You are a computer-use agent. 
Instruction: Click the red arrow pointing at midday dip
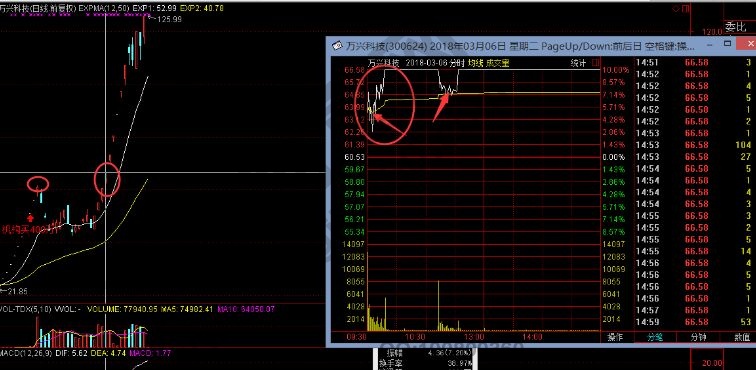(440, 107)
